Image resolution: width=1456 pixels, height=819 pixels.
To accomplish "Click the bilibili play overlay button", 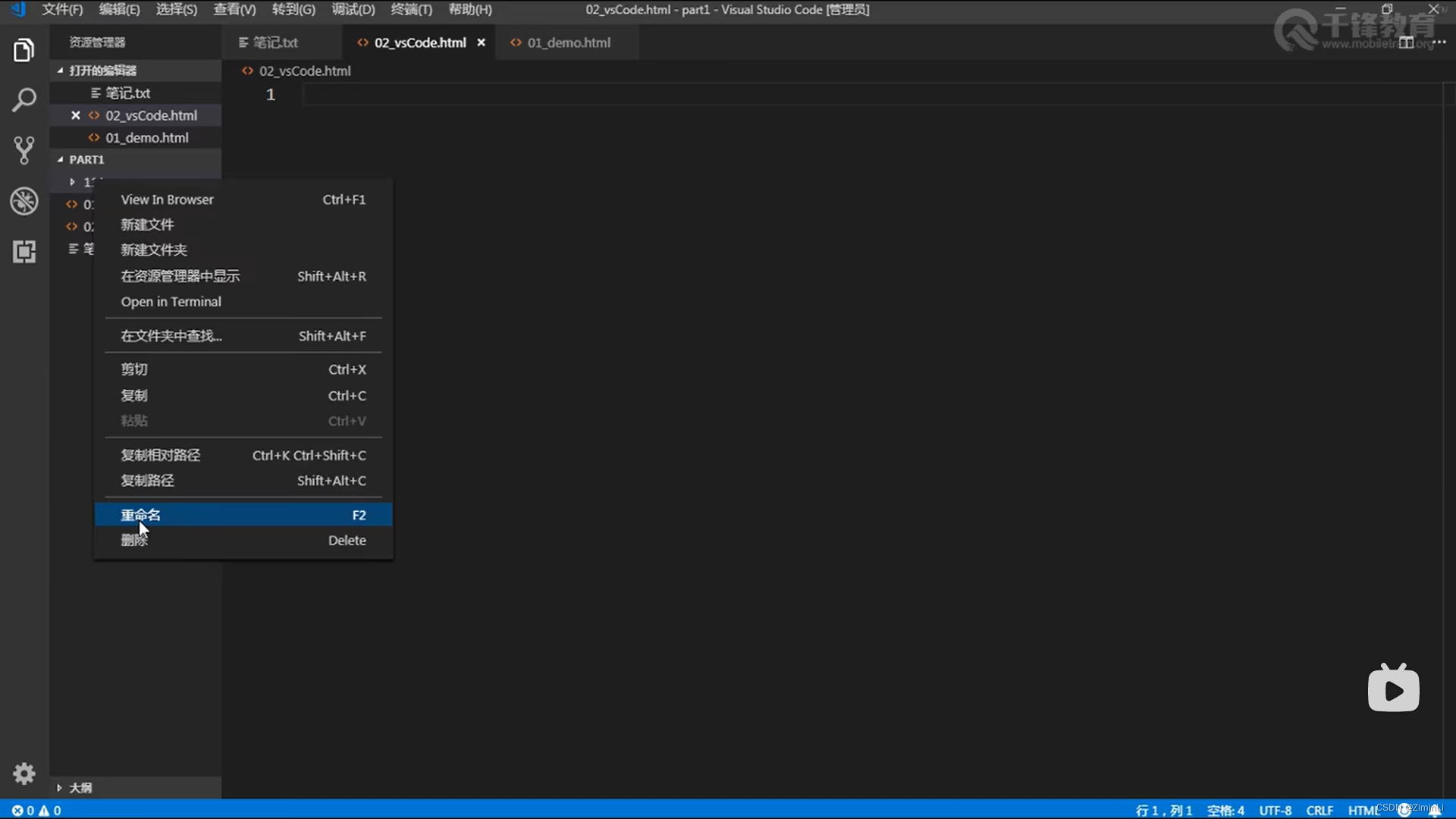I will (x=1393, y=688).
